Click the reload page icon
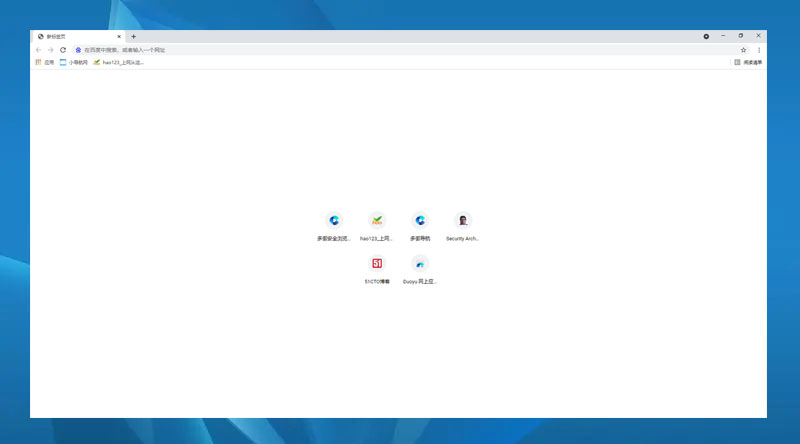Image resolution: width=800 pixels, height=444 pixels. coord(63,50)
